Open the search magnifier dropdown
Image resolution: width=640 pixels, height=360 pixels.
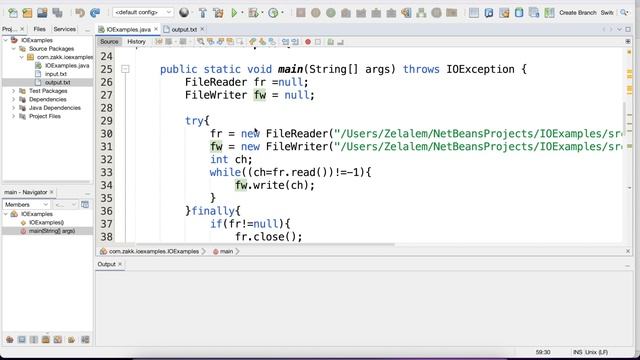click(x=624, y=13)
